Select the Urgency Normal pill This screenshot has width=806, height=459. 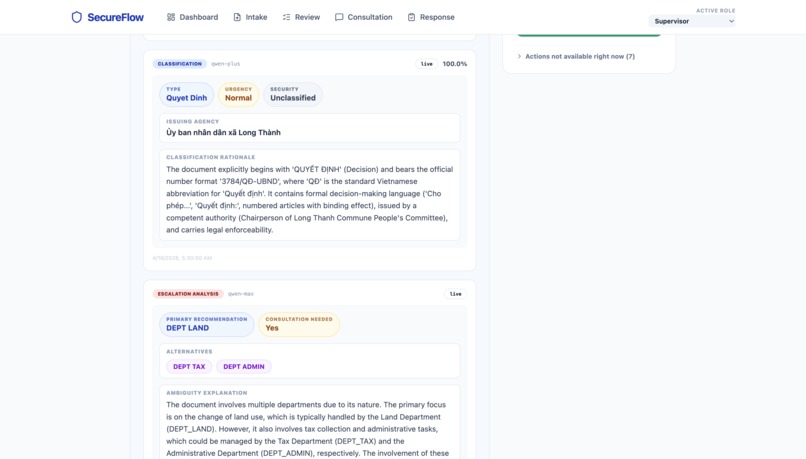[239, 95]
